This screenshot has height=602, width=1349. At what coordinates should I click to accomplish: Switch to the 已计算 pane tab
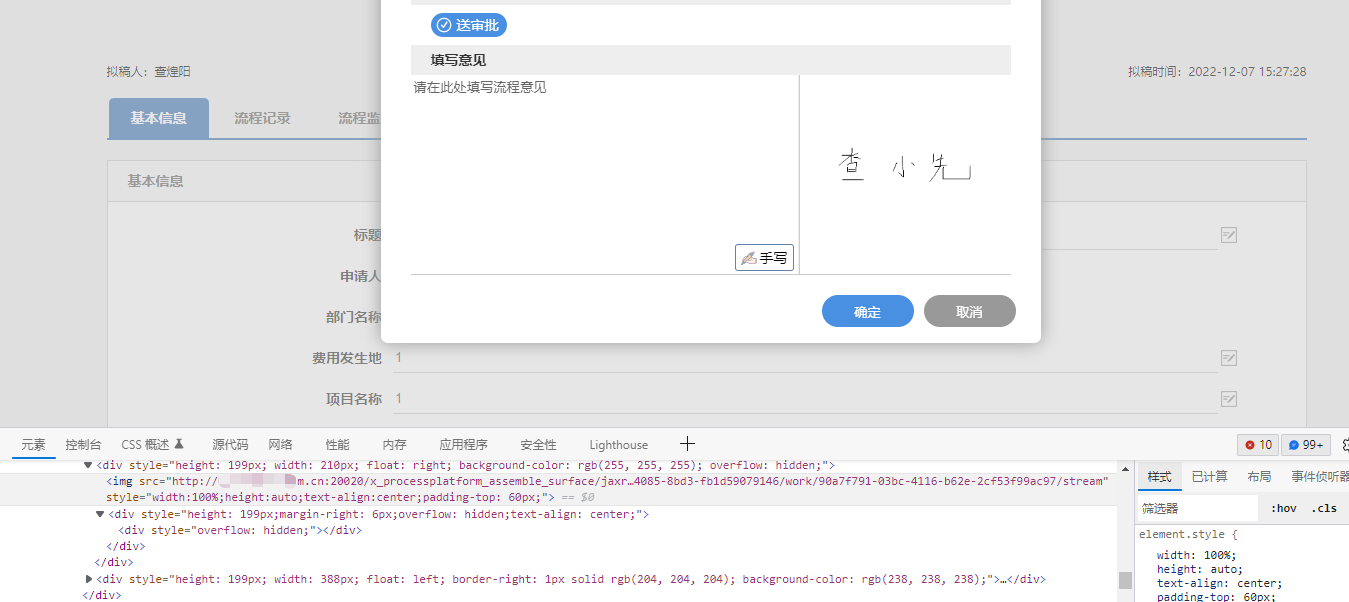(1209, 477)
